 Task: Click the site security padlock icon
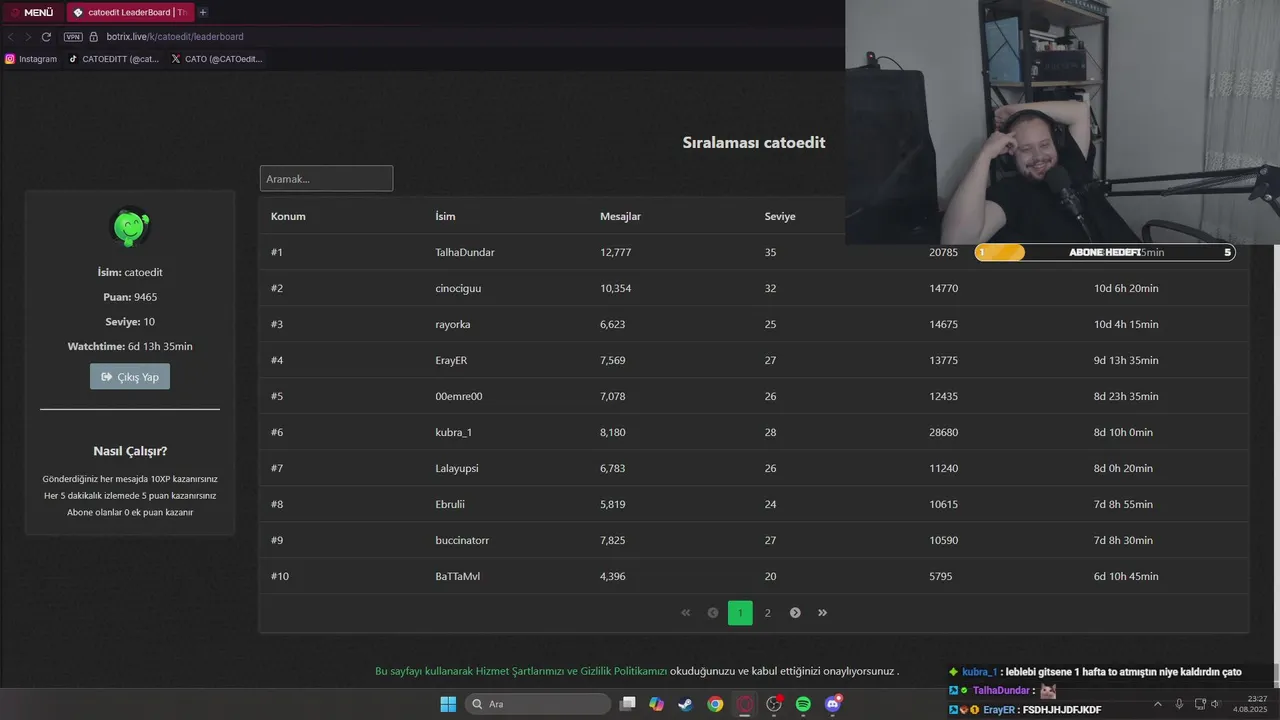point(94,37)
